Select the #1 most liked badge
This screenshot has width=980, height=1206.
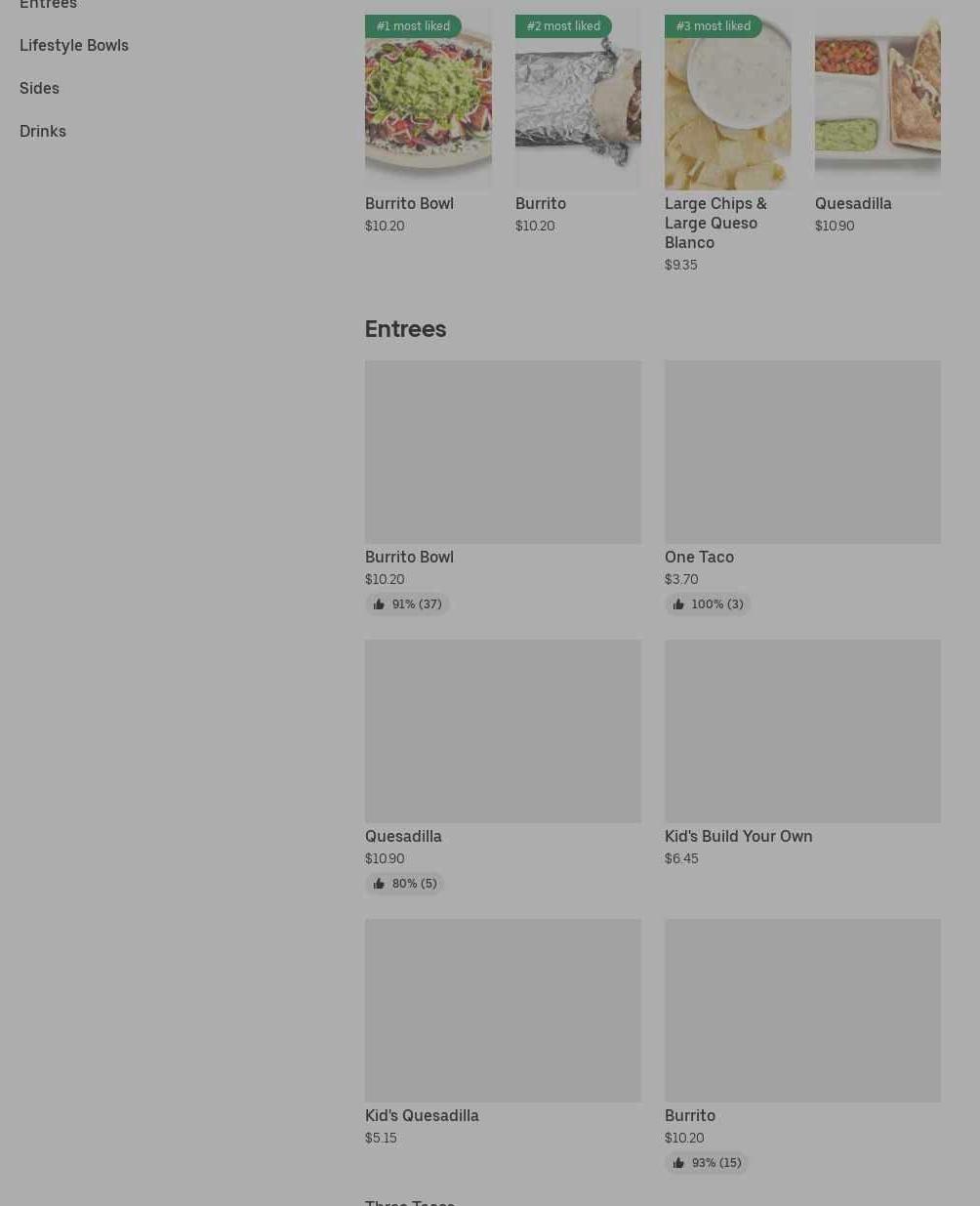pyautogui.click(x=413, y=26)
